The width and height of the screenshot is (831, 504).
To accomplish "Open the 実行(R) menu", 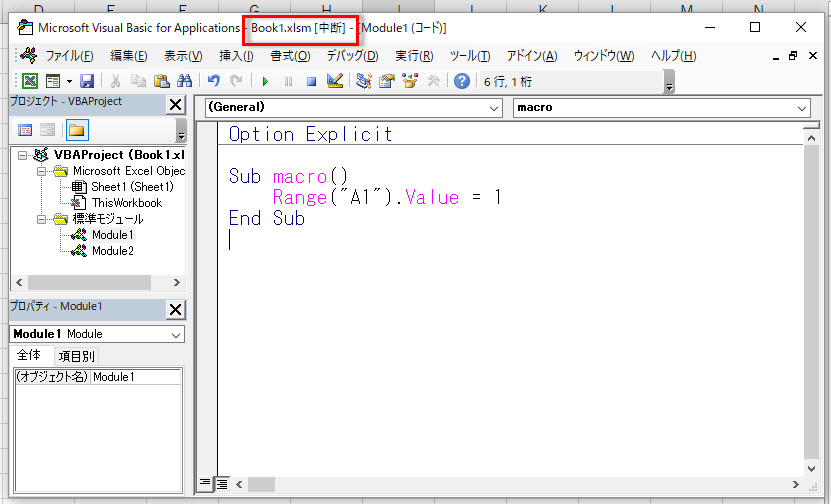I will 414,56.
